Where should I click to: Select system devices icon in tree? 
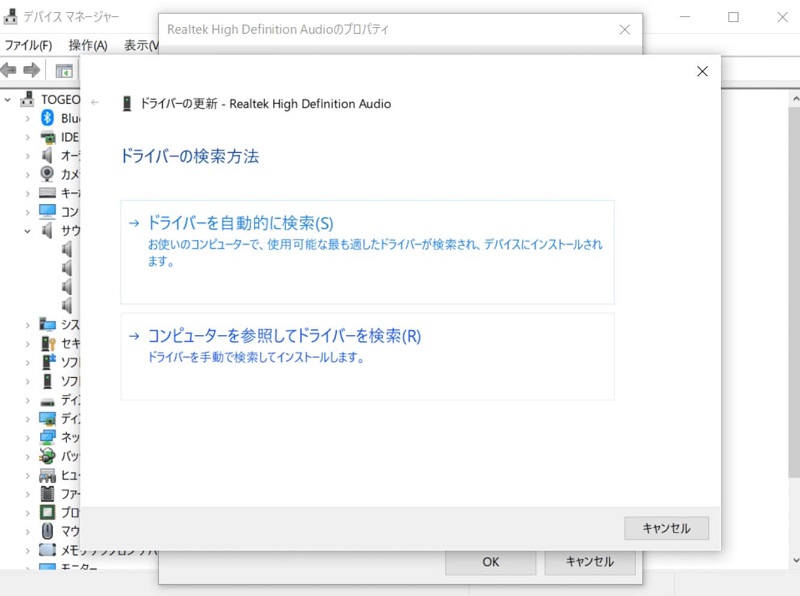coord(47,324)
